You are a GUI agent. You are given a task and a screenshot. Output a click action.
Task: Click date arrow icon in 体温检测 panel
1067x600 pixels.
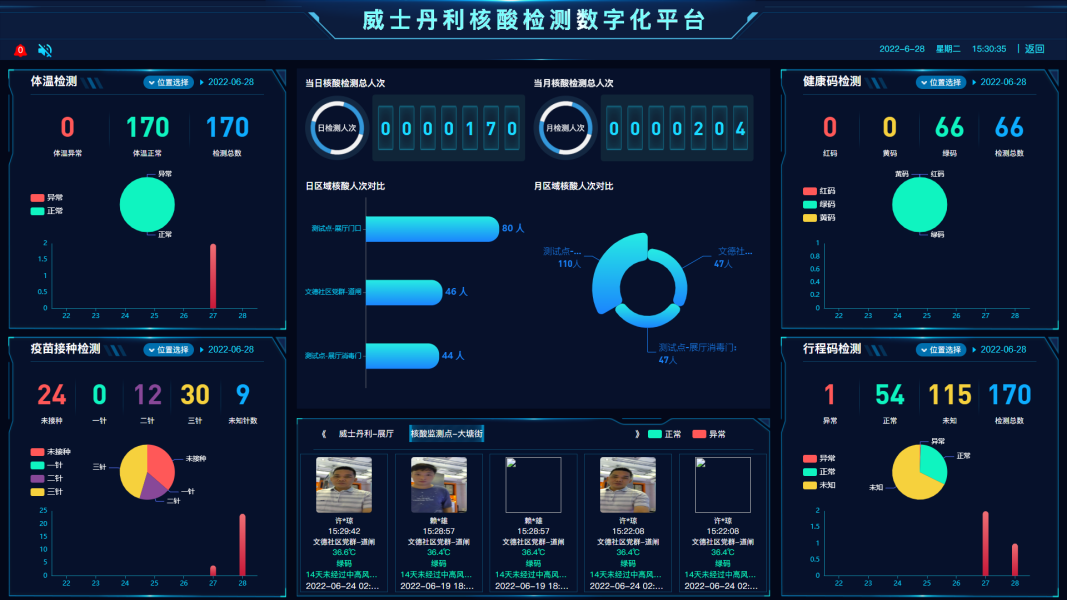[x=201, y=83]
